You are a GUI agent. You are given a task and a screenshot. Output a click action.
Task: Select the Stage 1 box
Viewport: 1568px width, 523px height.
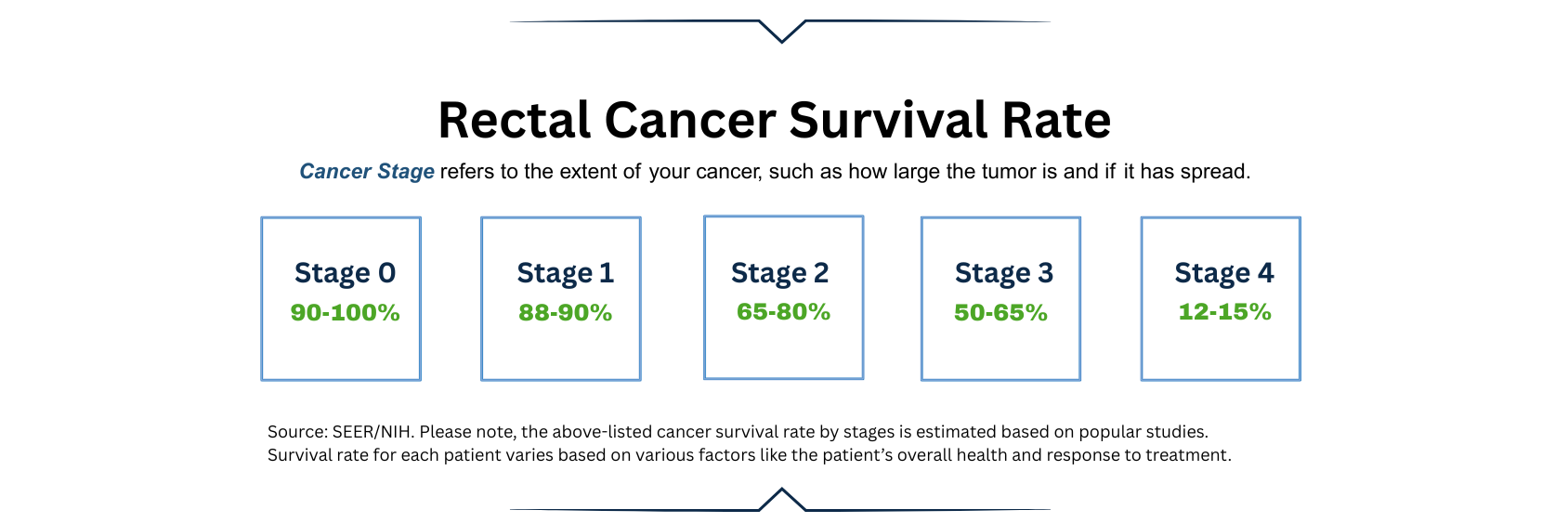pyautogui.click(x=561, y=299)
